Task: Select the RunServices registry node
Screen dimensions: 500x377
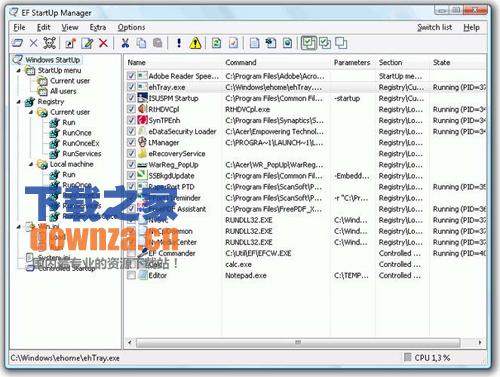Action: pyautogui.click(x=82, y=153)
